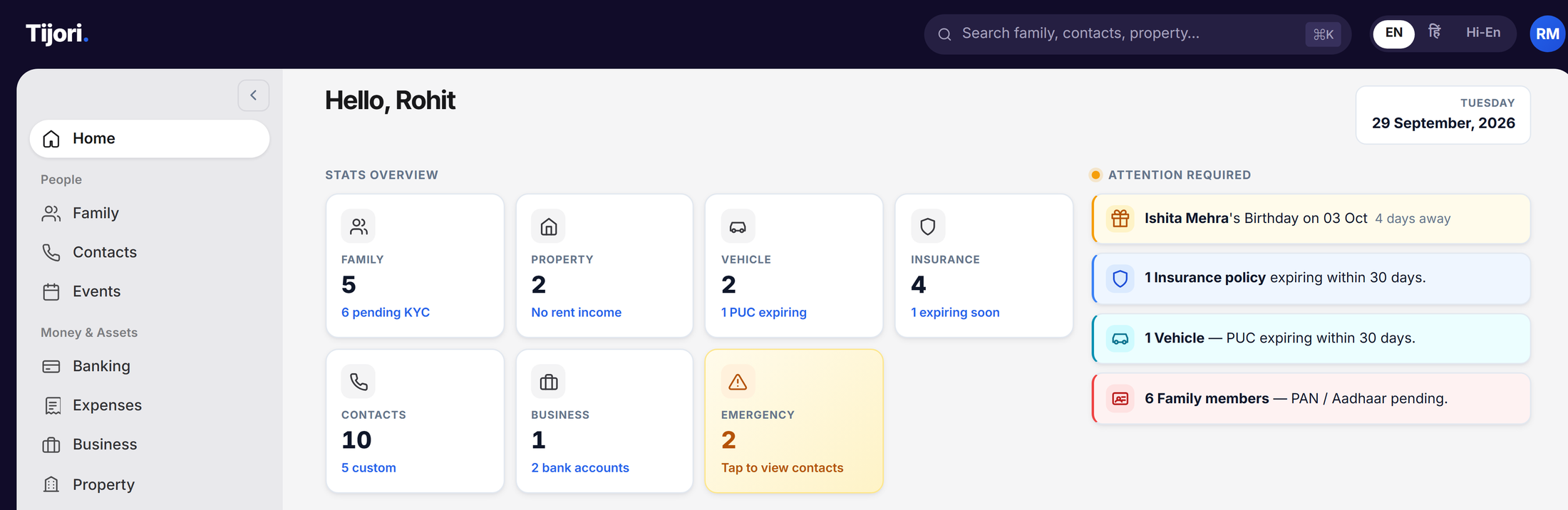The image size is (1568, 510).
Task: Click the Emergency warning triangle icon
Action: tap(738, 382)
